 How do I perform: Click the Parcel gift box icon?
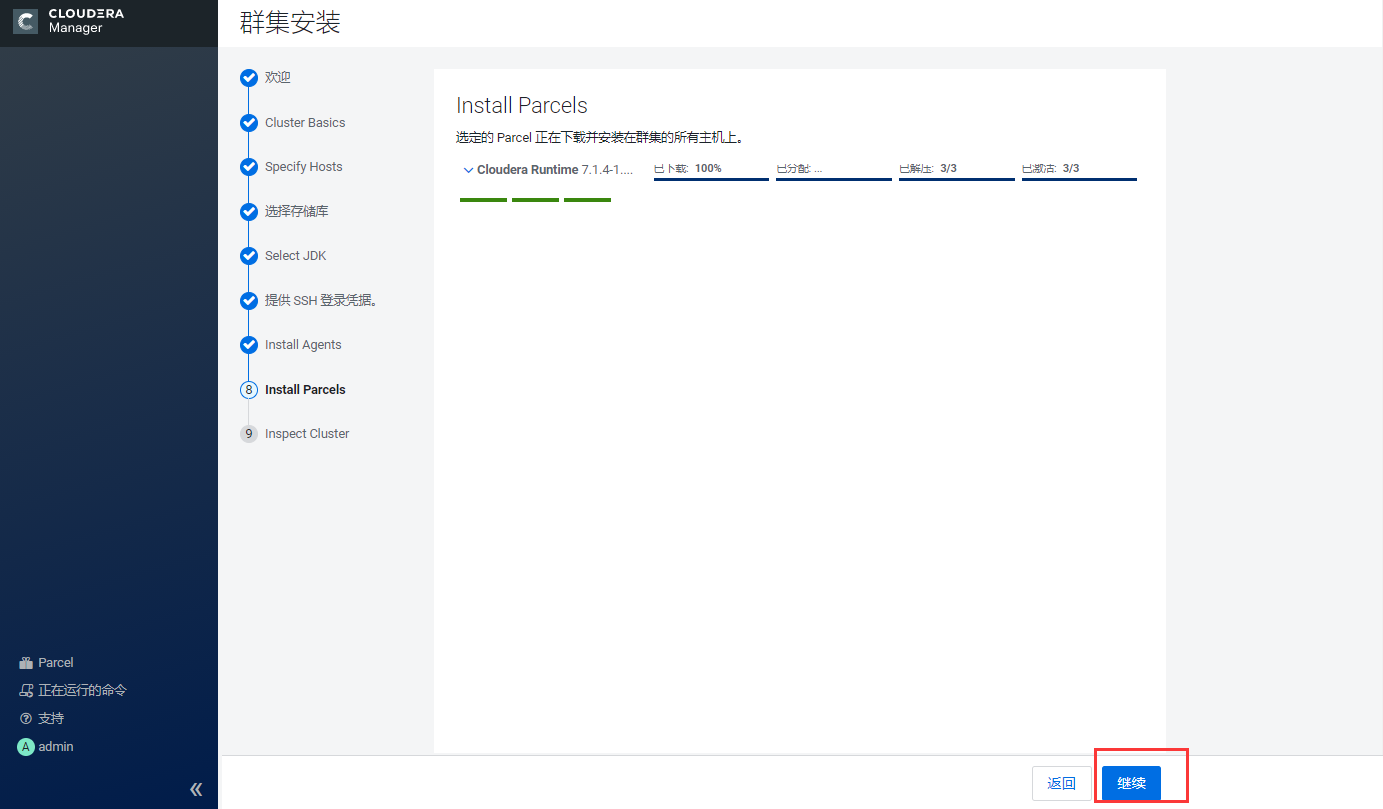tap(26, 663)
